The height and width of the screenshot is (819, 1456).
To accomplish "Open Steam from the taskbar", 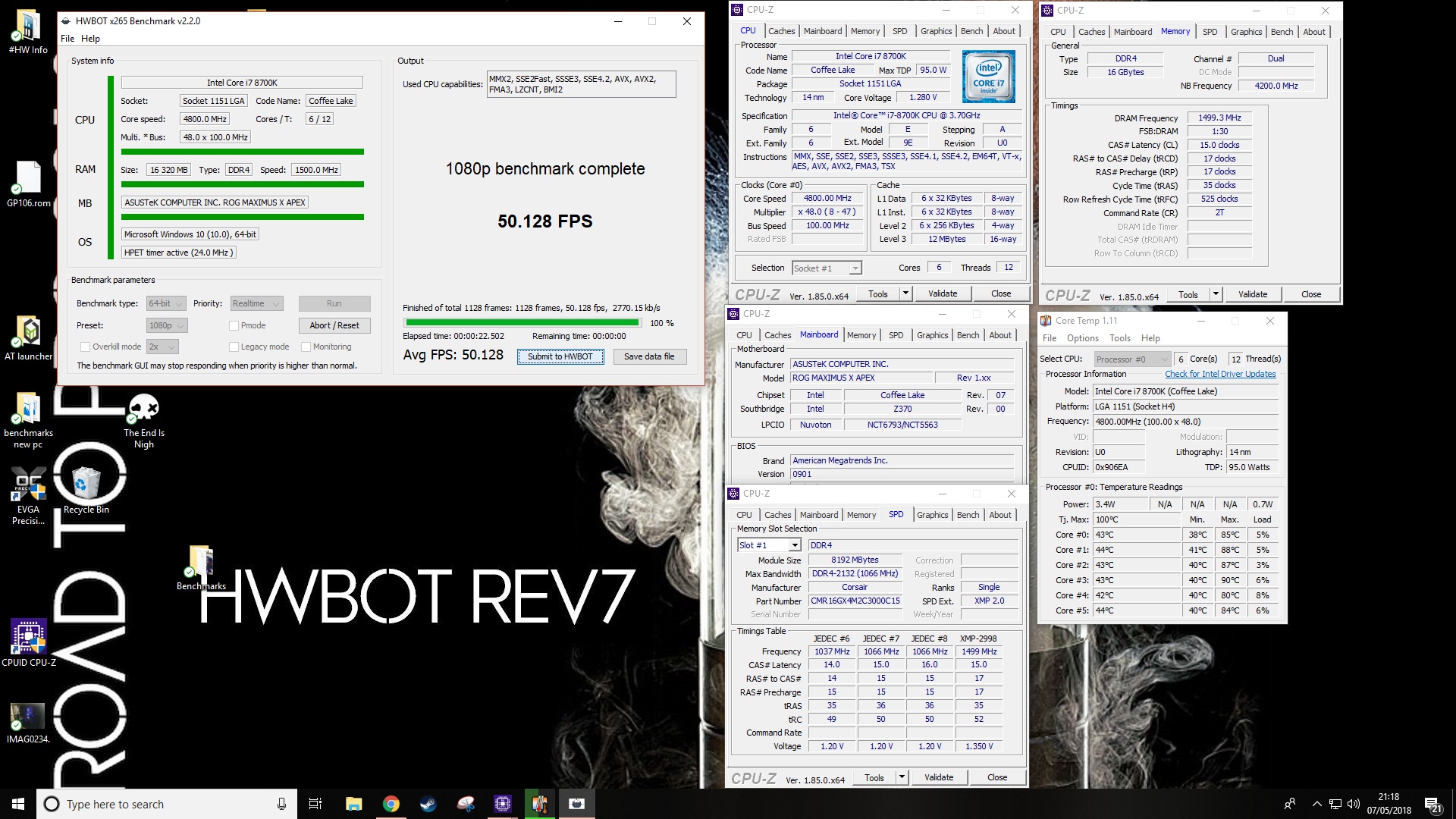I will [428, 804].
